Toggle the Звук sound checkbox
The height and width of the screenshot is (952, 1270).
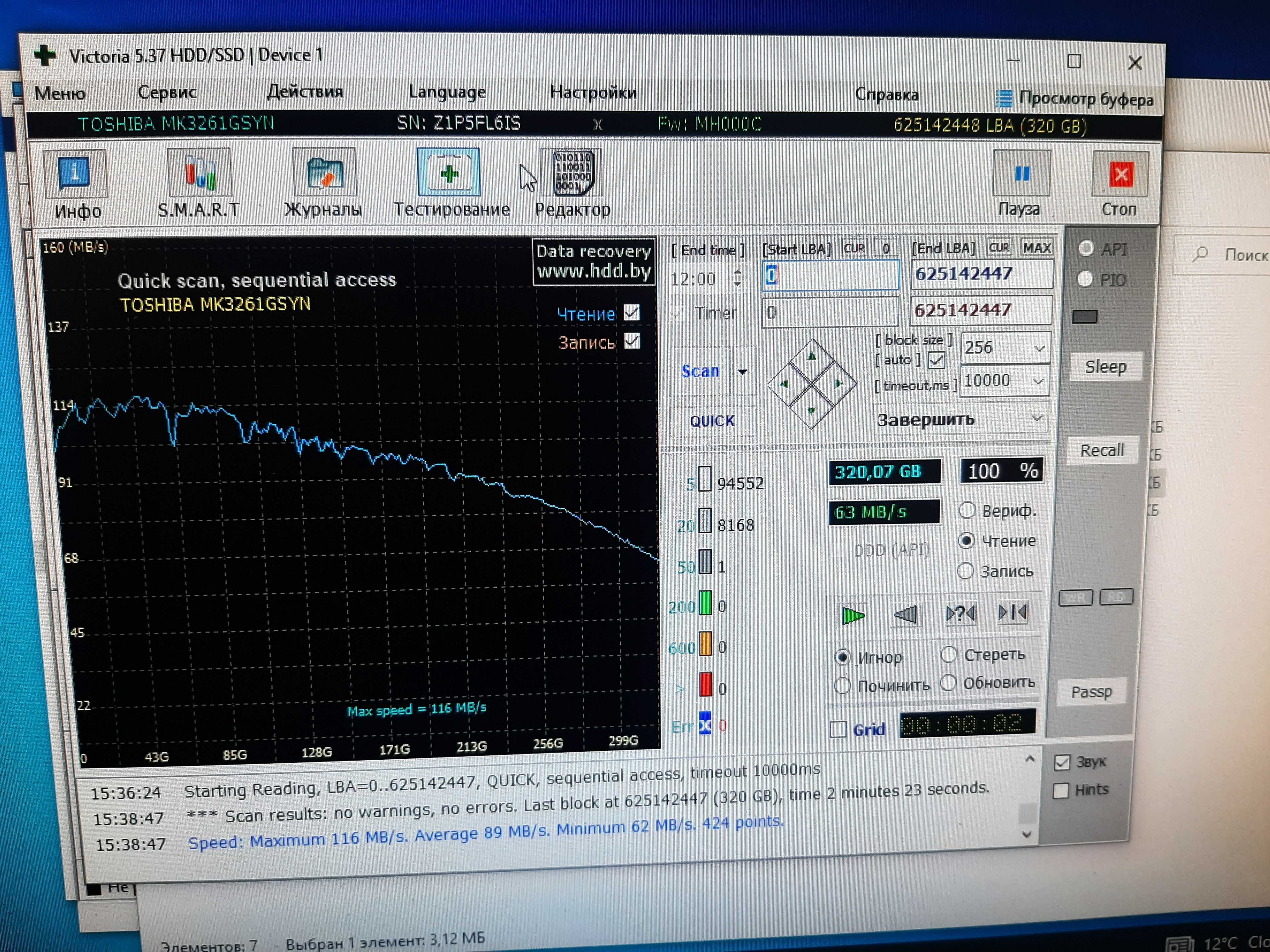pyautogui.click(x=1061, y=762)
